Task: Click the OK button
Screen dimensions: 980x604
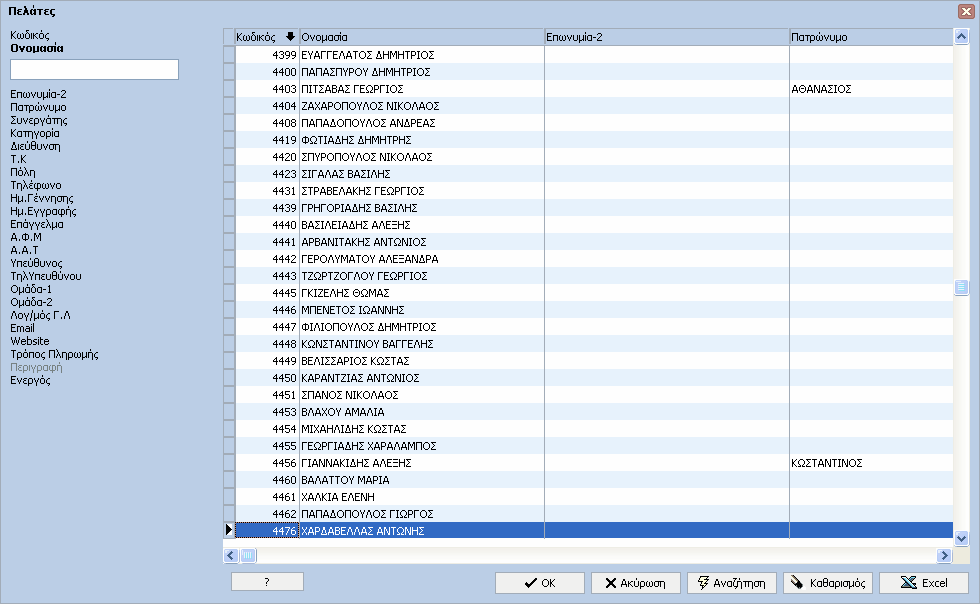Action: tap(540, 583)
